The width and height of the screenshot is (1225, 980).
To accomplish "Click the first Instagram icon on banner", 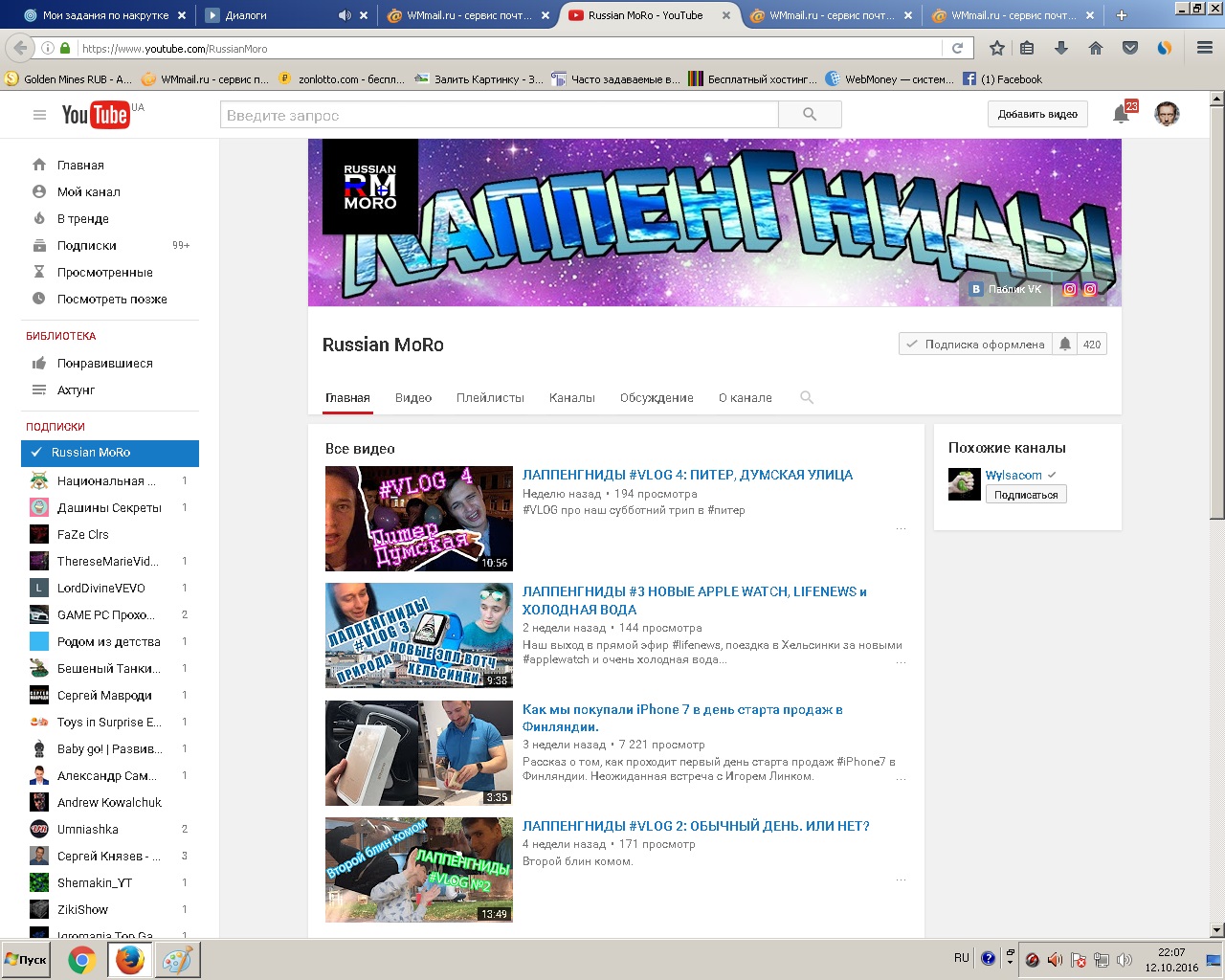I will pyautogui.click(x=1070, y=289).
